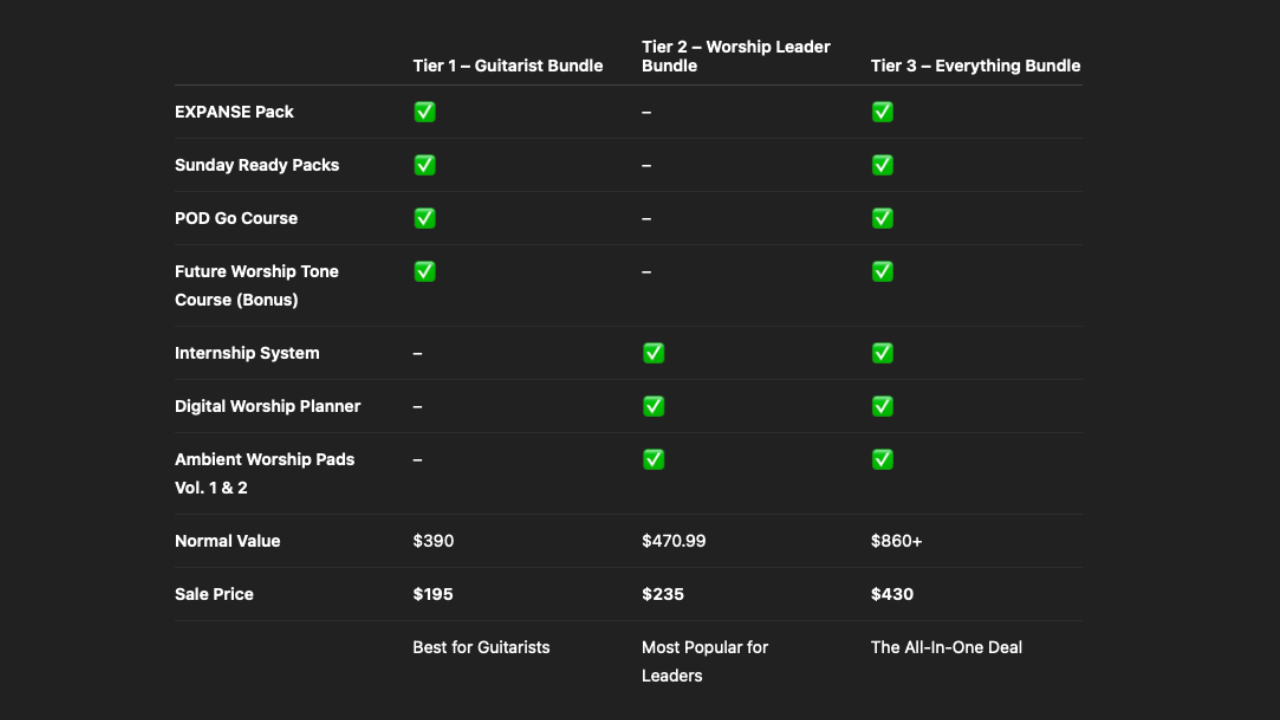Click the $470.99 normal value cell

click(673, 541)
